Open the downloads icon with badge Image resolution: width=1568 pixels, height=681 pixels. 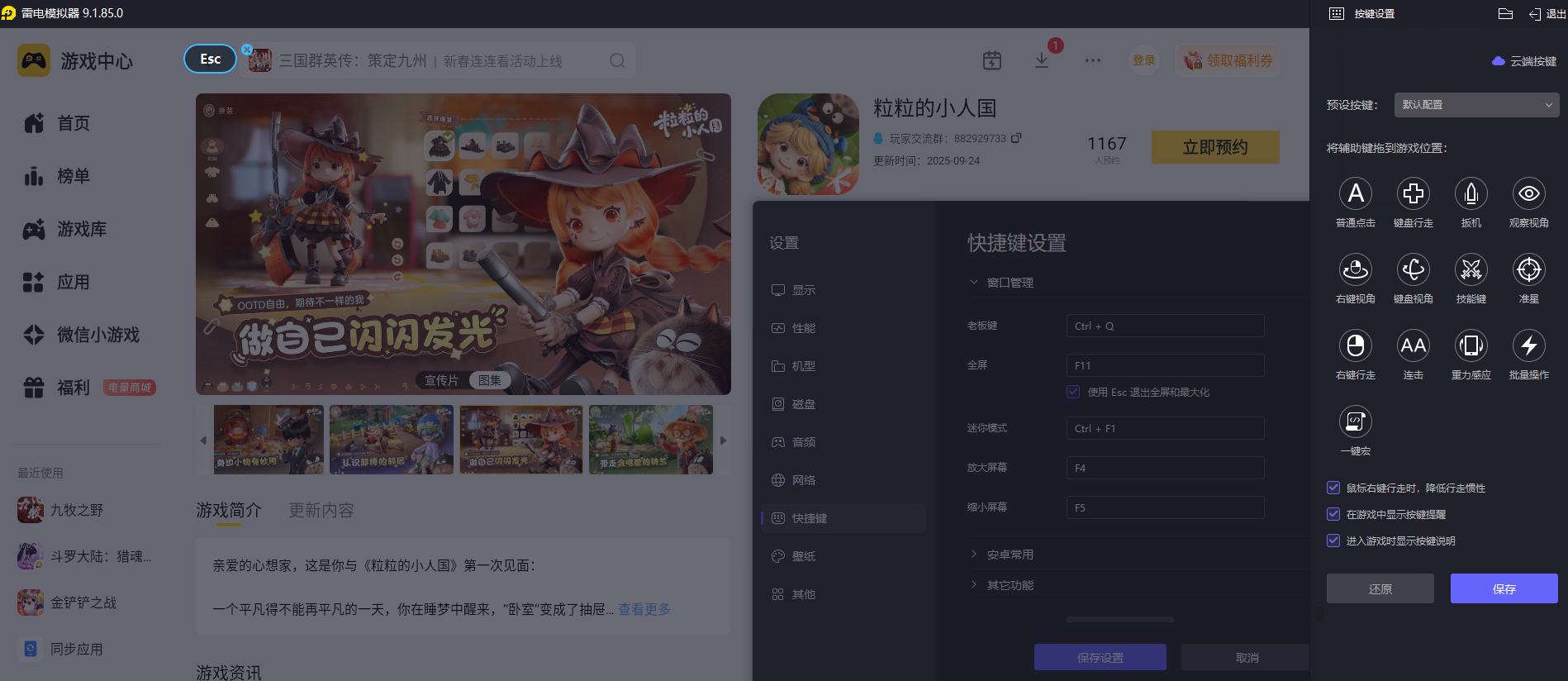[1042, 60]
